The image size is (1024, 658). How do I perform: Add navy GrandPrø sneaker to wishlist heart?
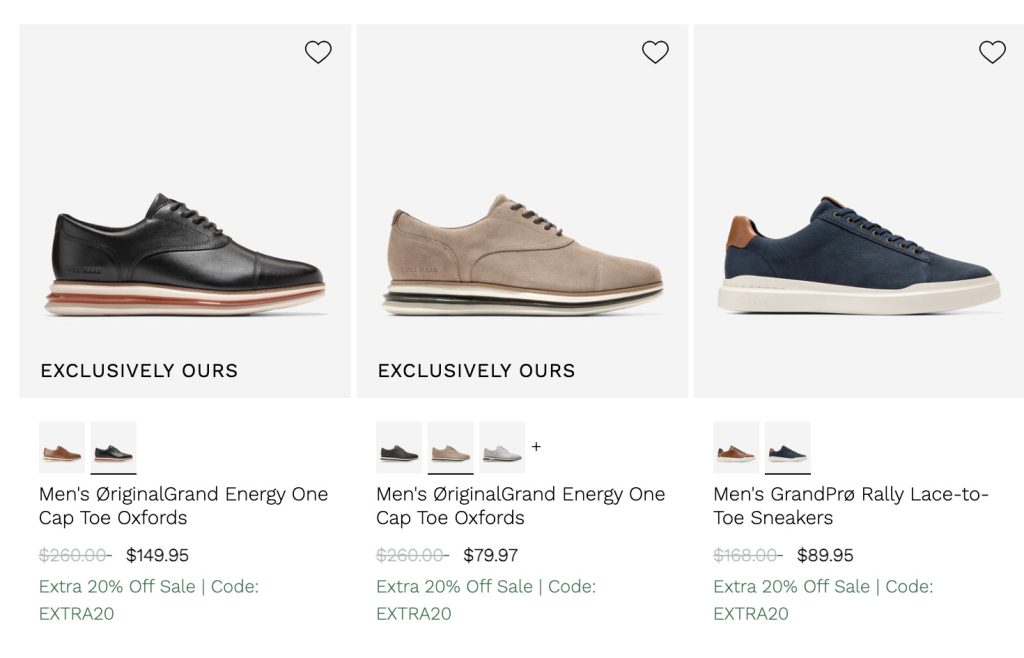tap(992, 52)
